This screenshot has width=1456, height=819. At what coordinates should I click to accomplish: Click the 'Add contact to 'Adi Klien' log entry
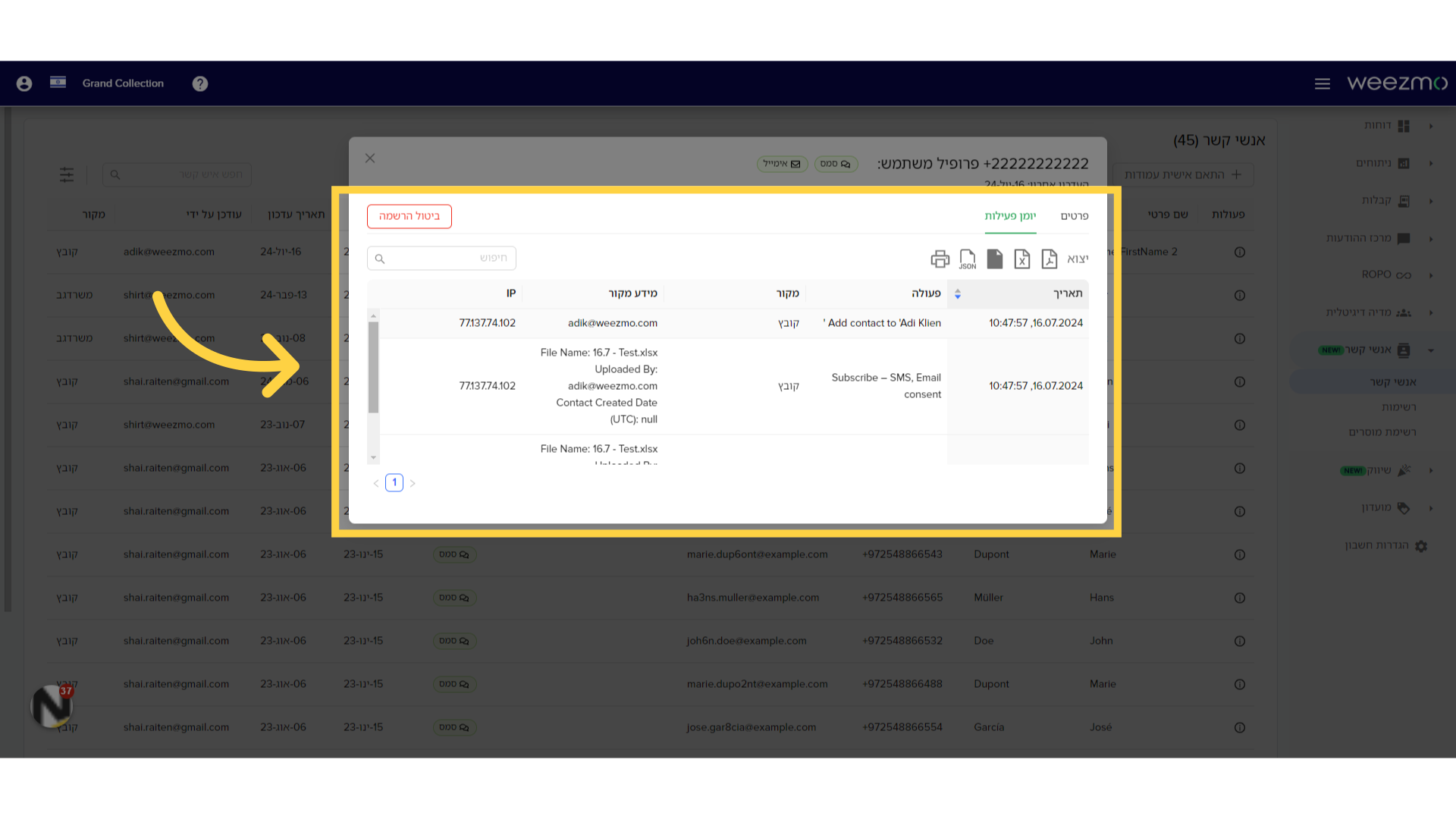click(882, 323)
